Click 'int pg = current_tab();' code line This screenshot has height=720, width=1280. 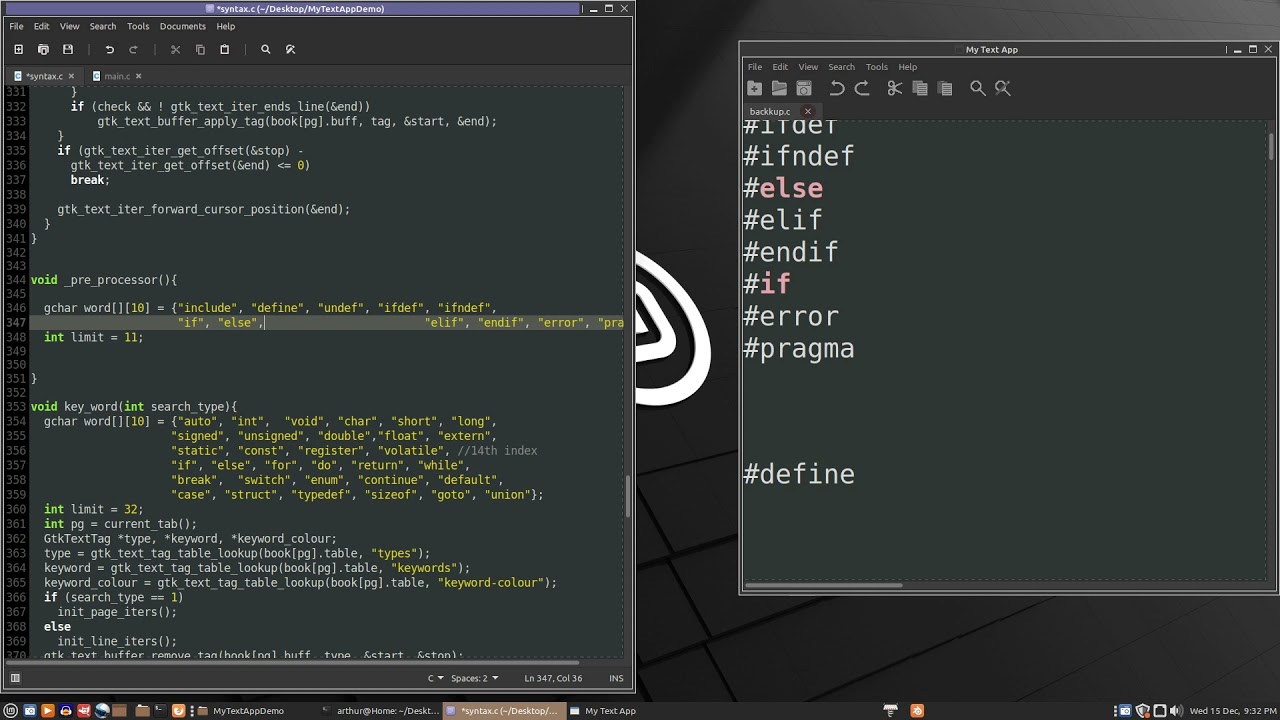coord(120,524)
